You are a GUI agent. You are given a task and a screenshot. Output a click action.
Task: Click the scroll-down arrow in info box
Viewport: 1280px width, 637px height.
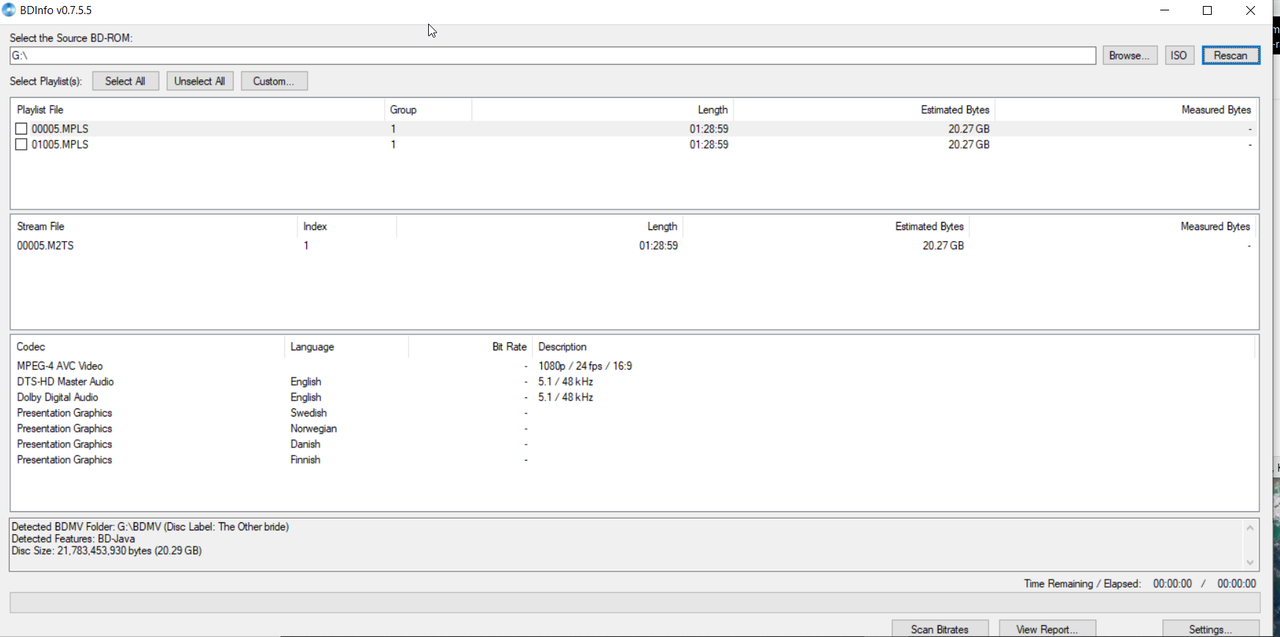click(1250, 562)
